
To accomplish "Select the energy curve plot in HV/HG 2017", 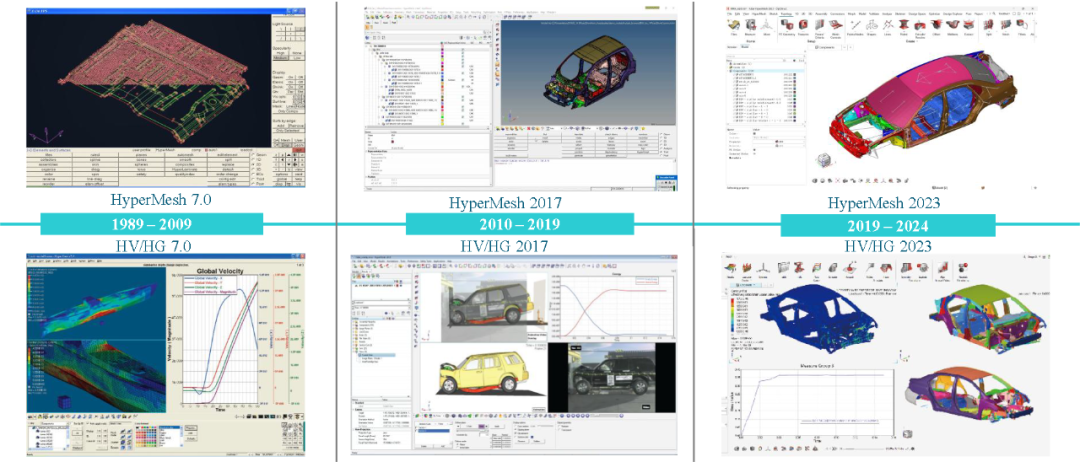I will [x=614, y=305].
